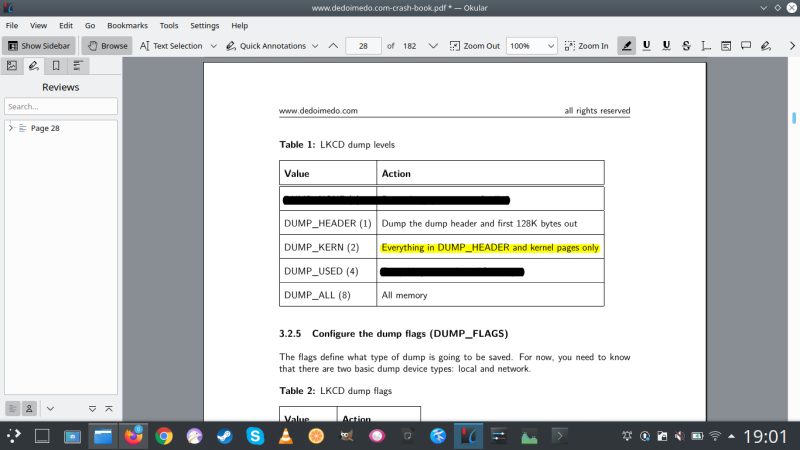Toggle group annotations by page
The image size is (800, 450).
(13, 409)
